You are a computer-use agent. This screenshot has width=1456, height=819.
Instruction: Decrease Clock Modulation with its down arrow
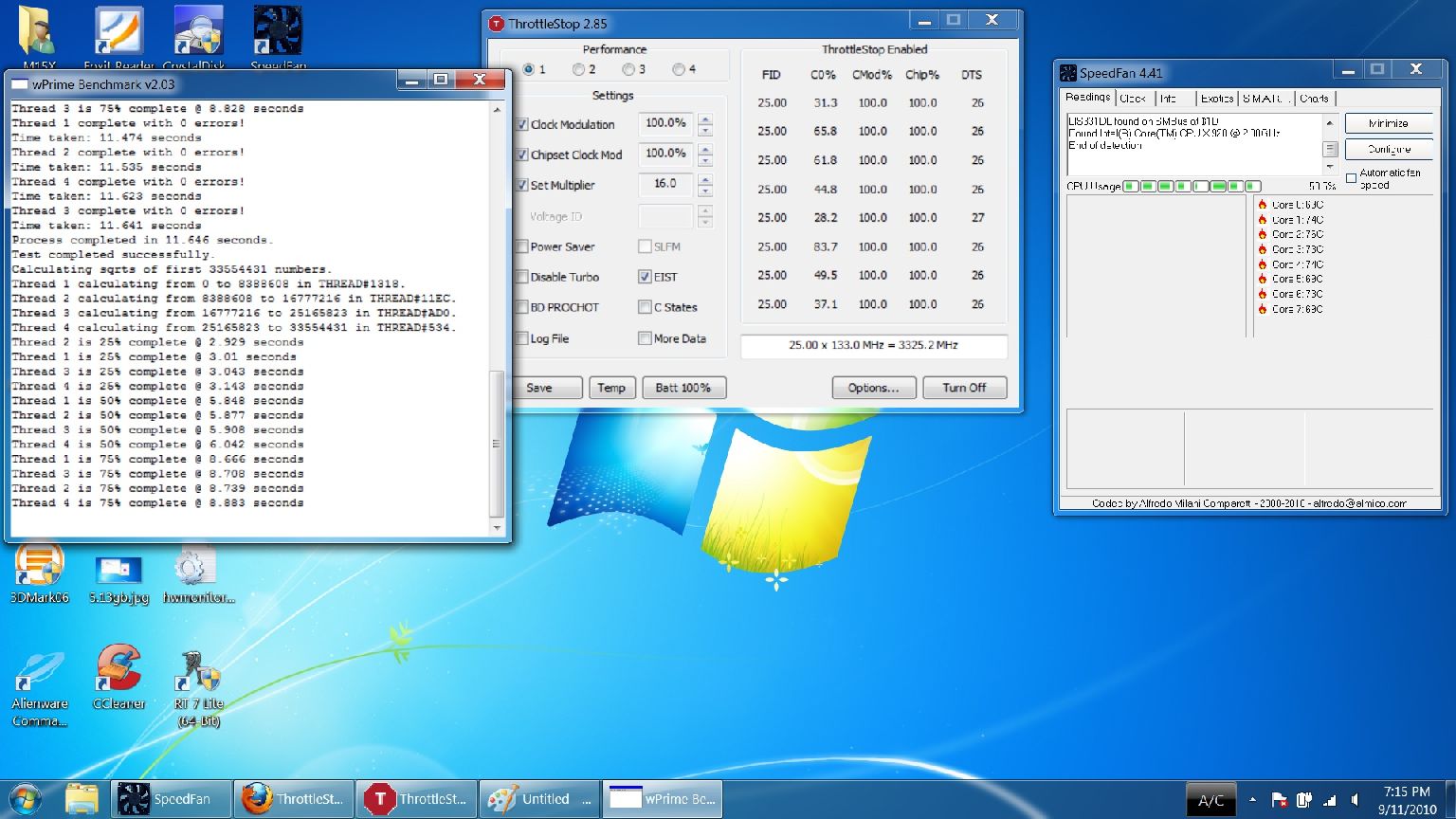coord(705,131)
